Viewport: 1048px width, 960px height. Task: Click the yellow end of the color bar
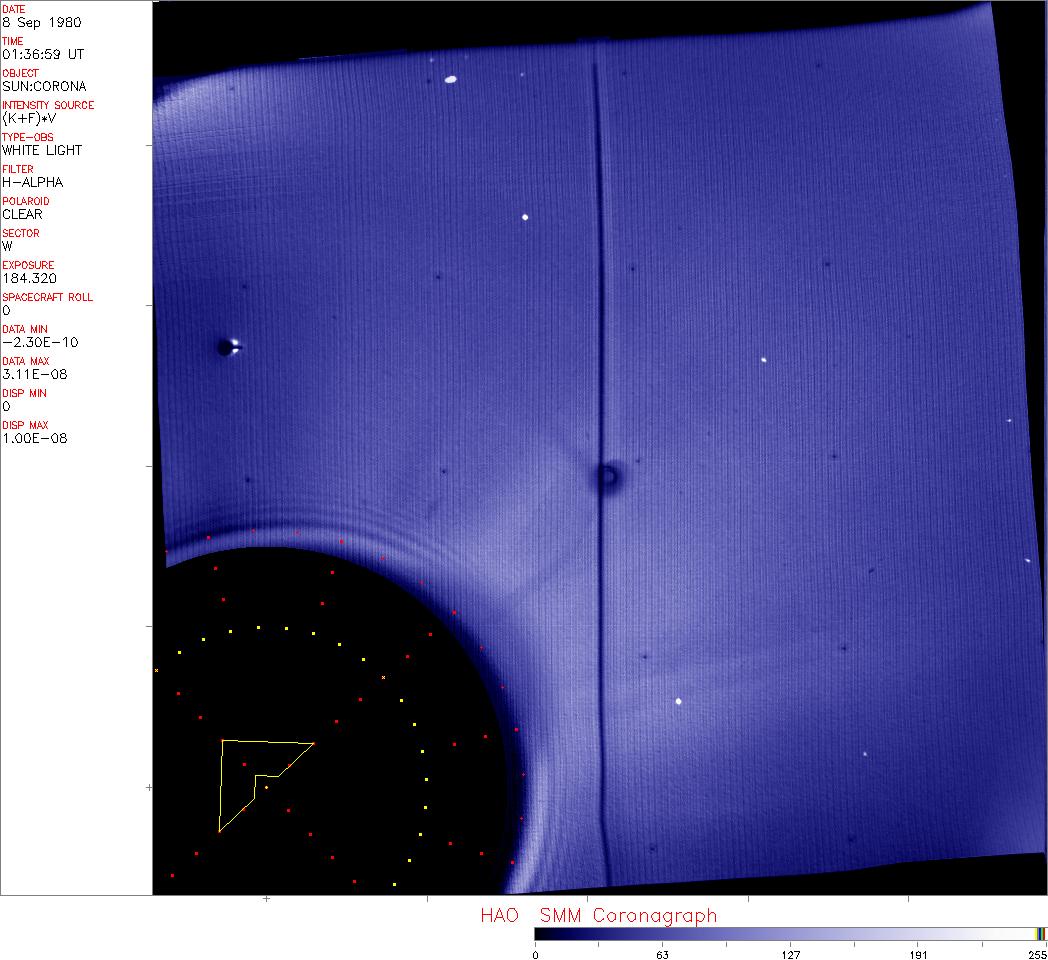click(x=1040, y=935)
